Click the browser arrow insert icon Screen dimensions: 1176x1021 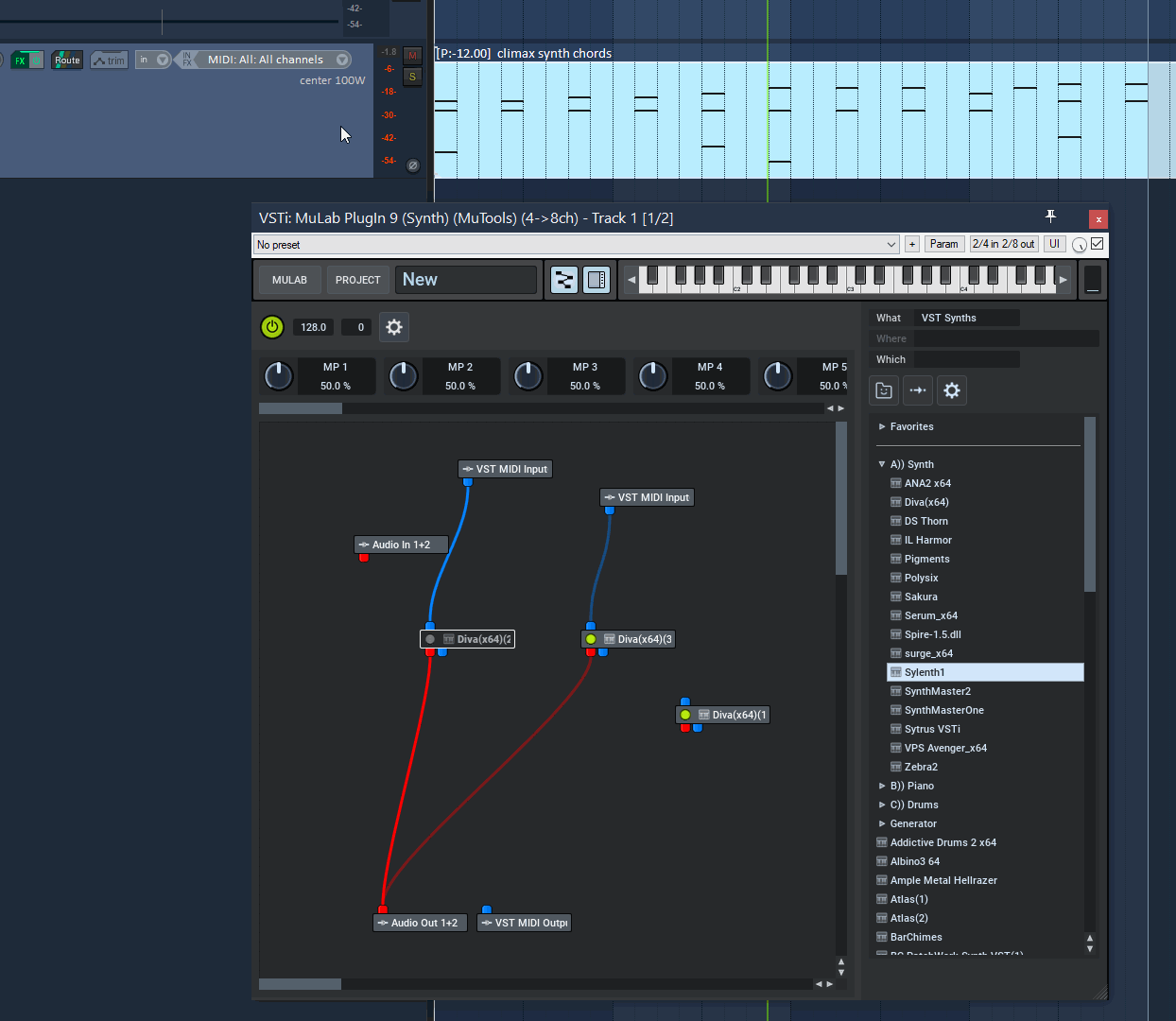pos(918,390)
